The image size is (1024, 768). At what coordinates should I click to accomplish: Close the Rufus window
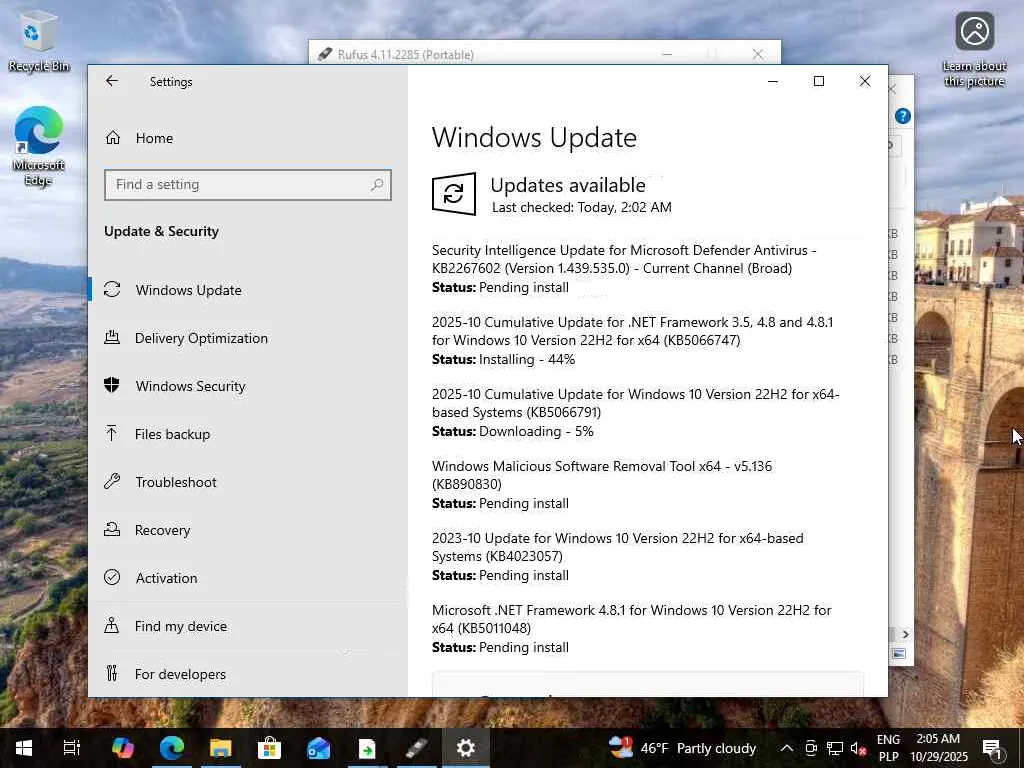(x=758, y=54)
